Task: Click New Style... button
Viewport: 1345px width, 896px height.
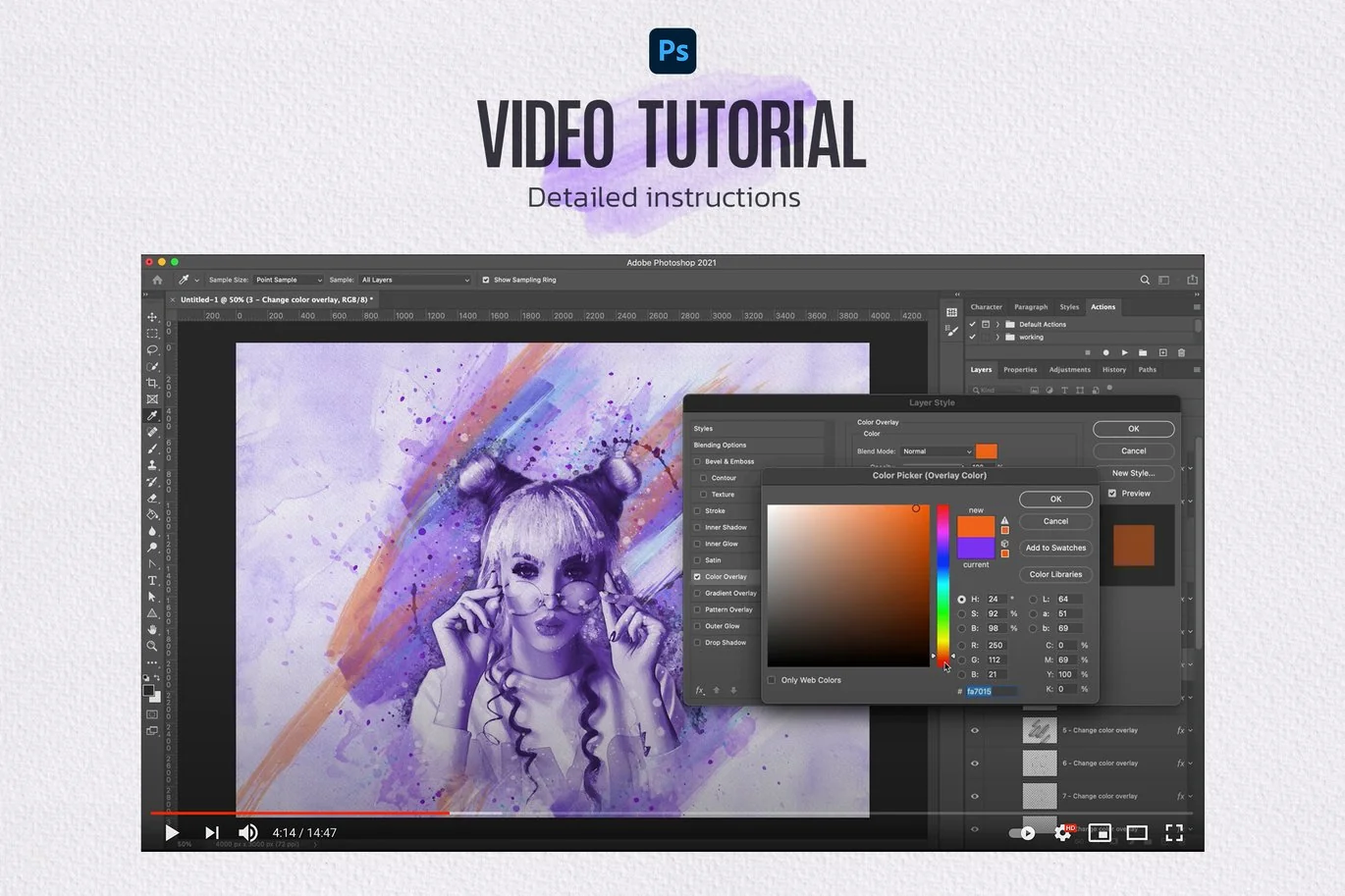Action: 1133,473
